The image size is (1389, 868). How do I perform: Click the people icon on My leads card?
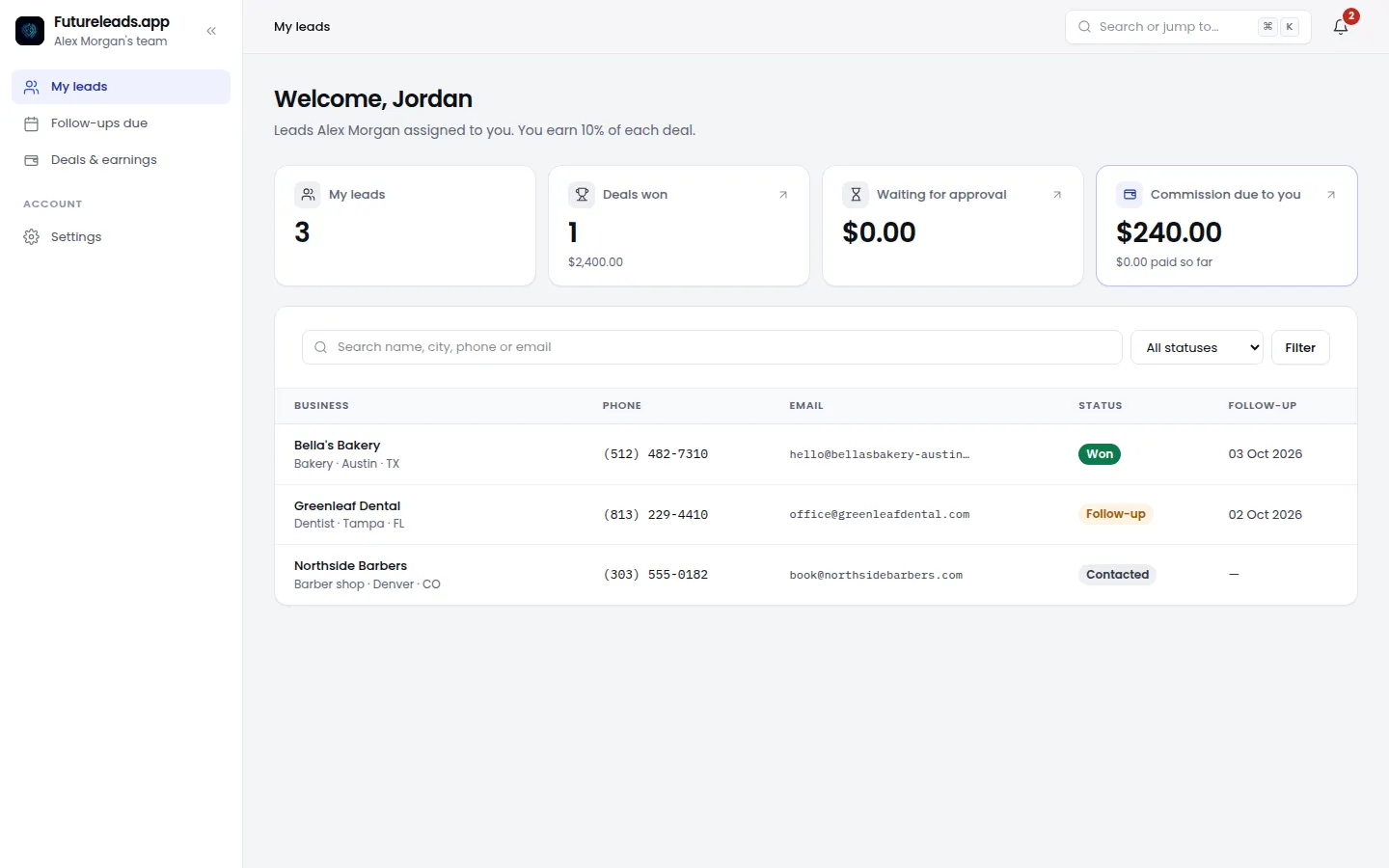[308, 195]
